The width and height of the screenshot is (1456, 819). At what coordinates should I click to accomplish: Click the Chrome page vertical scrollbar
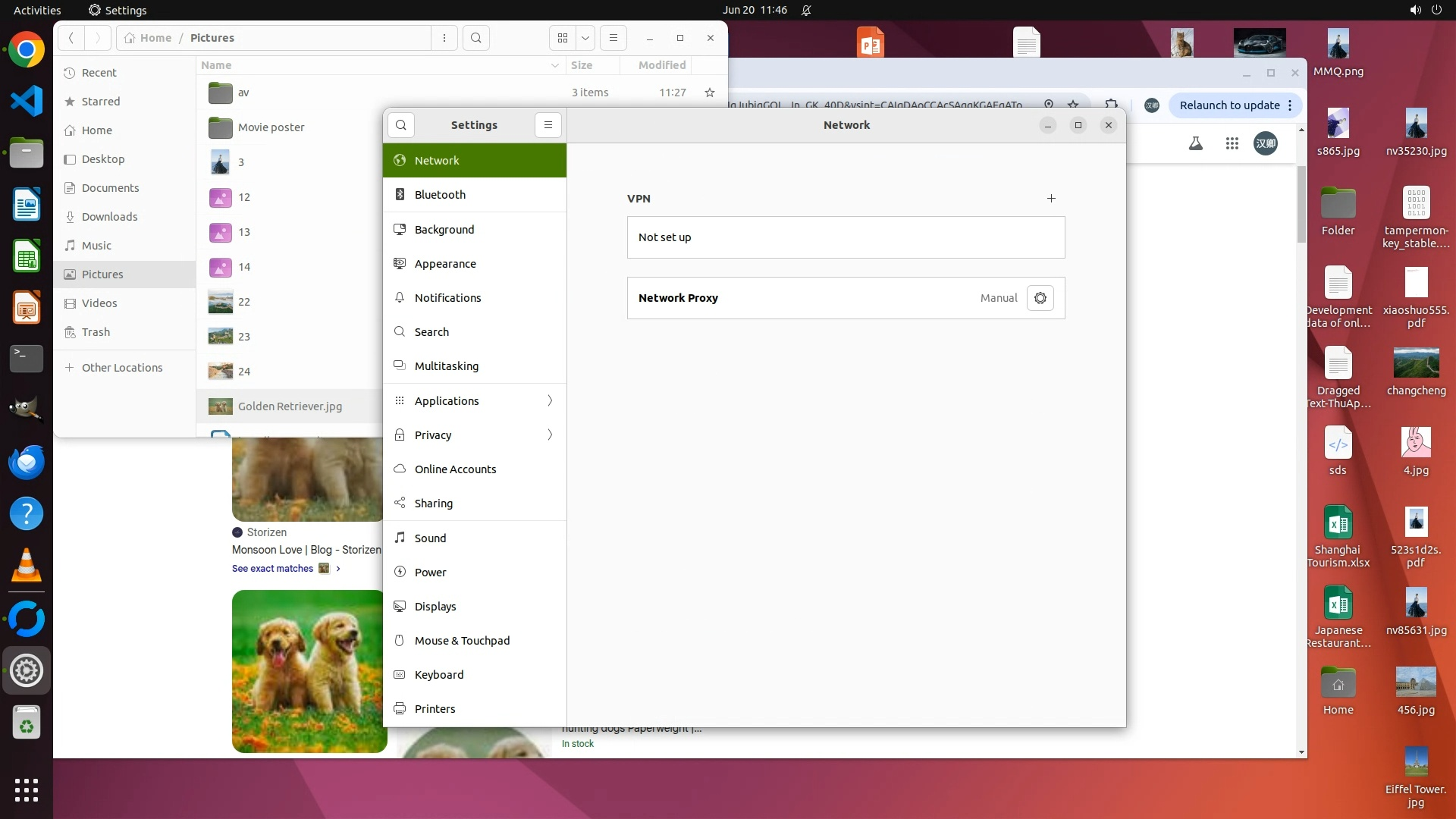tap(1301, 205)
